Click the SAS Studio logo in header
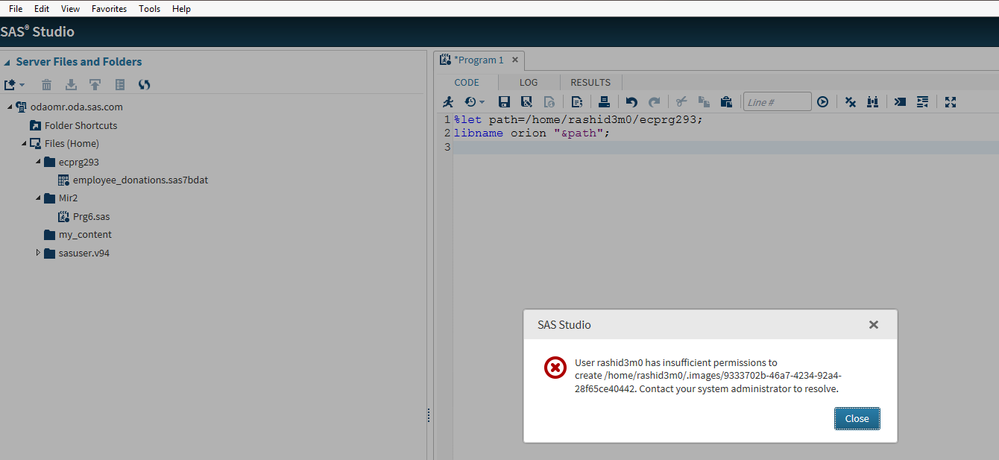 click(37, 32)
